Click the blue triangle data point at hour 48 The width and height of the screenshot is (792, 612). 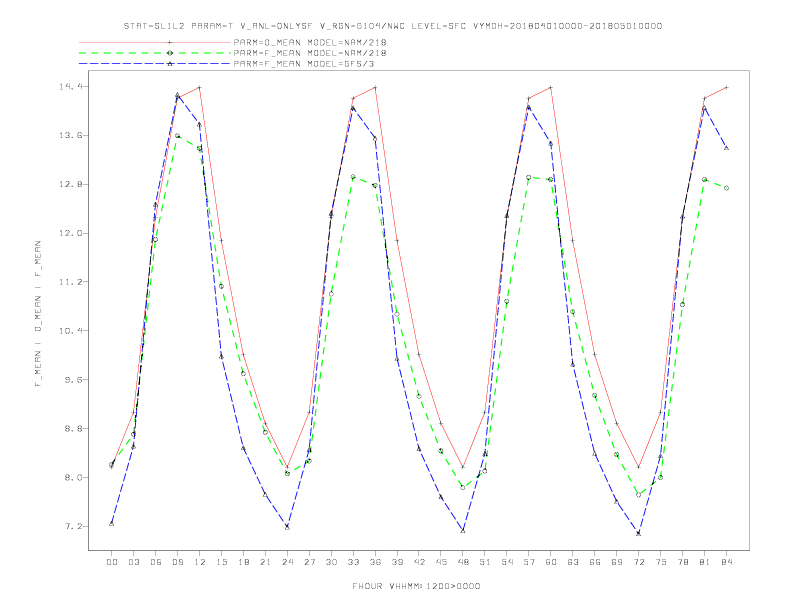[463, 531]
